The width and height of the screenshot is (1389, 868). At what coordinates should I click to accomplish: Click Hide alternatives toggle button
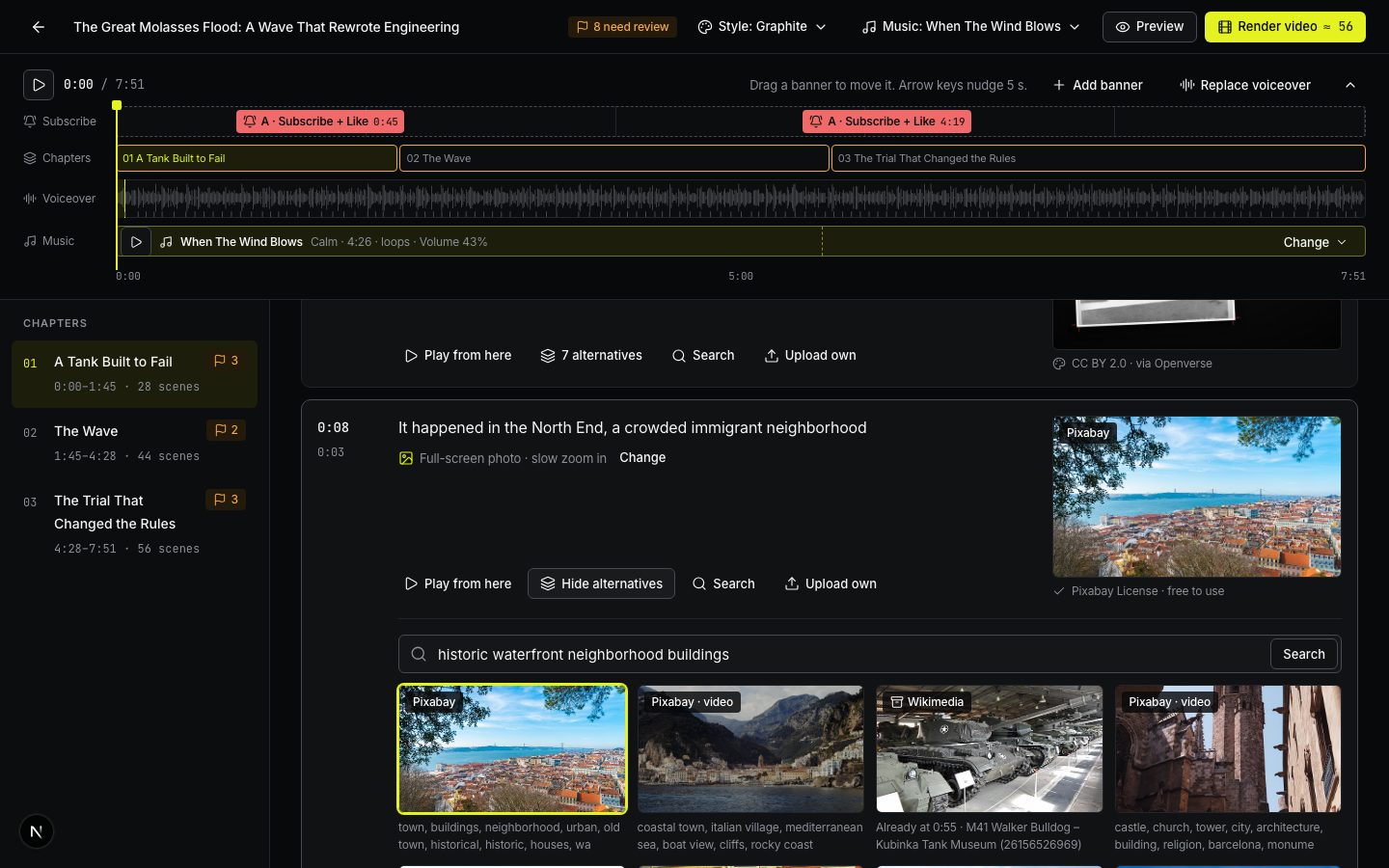pyautogui.click(x=601, y=583)
